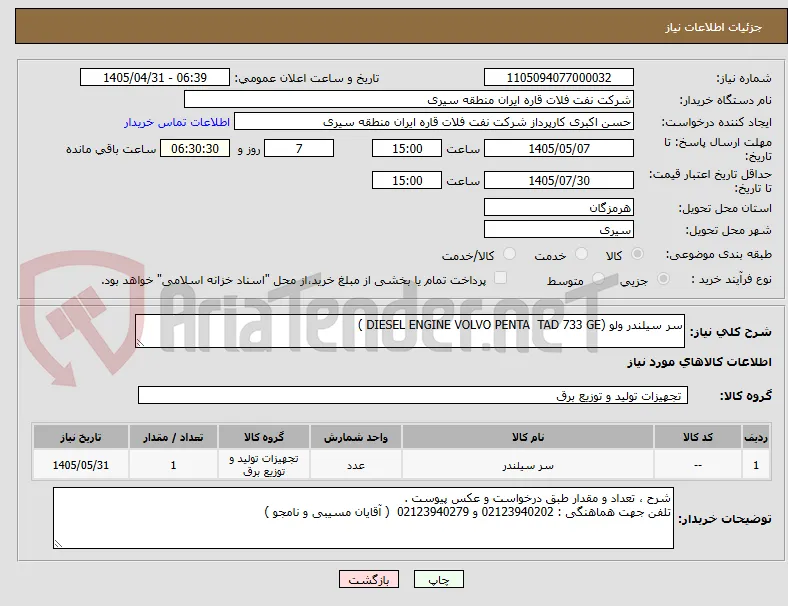The height and width of the screenshot is (606, 788).
Task: Click the announcement date field 1405/04/31 - 06:39
Action: point(155,77)
